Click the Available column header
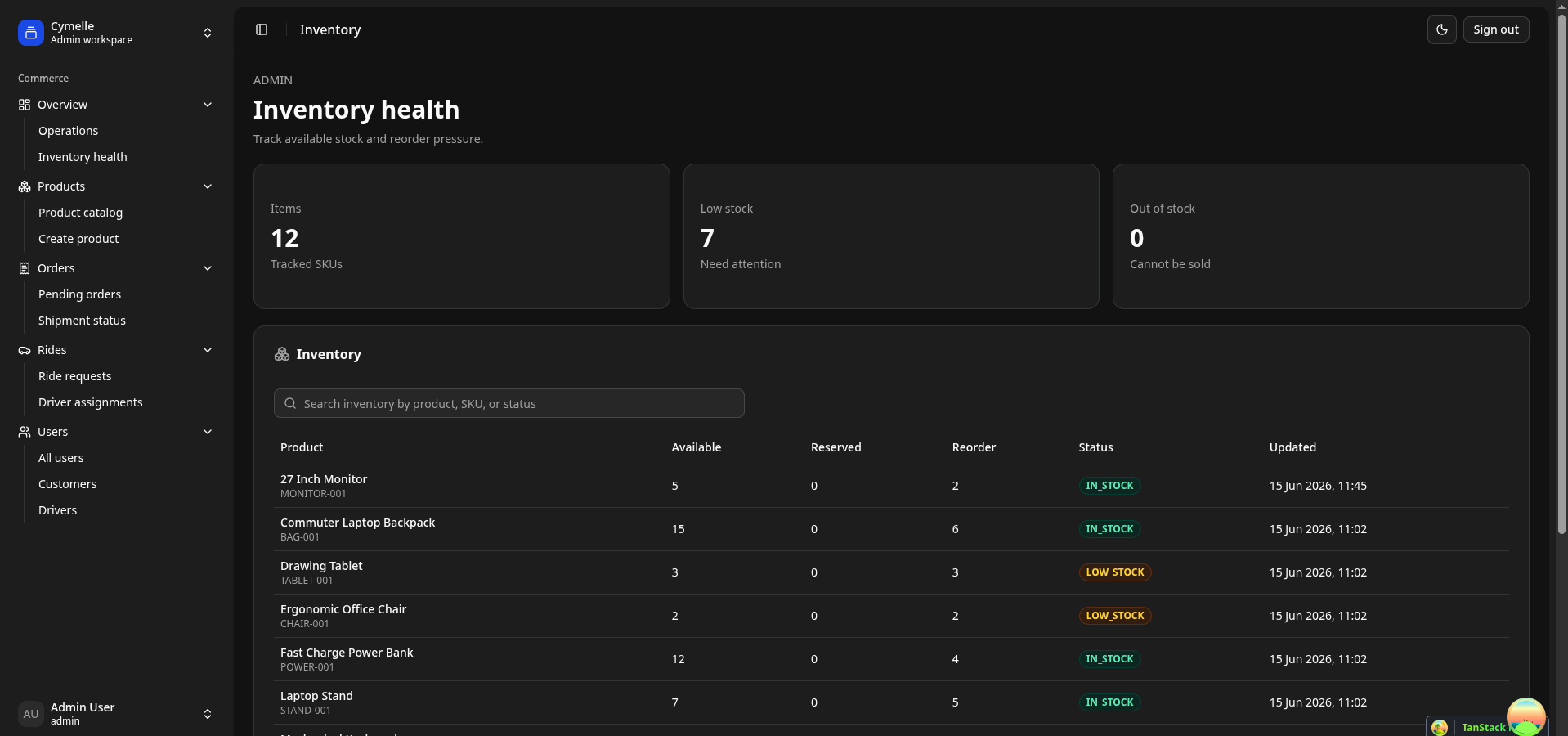This screenshot has width=1568, height=736. [x=697, y=447]
